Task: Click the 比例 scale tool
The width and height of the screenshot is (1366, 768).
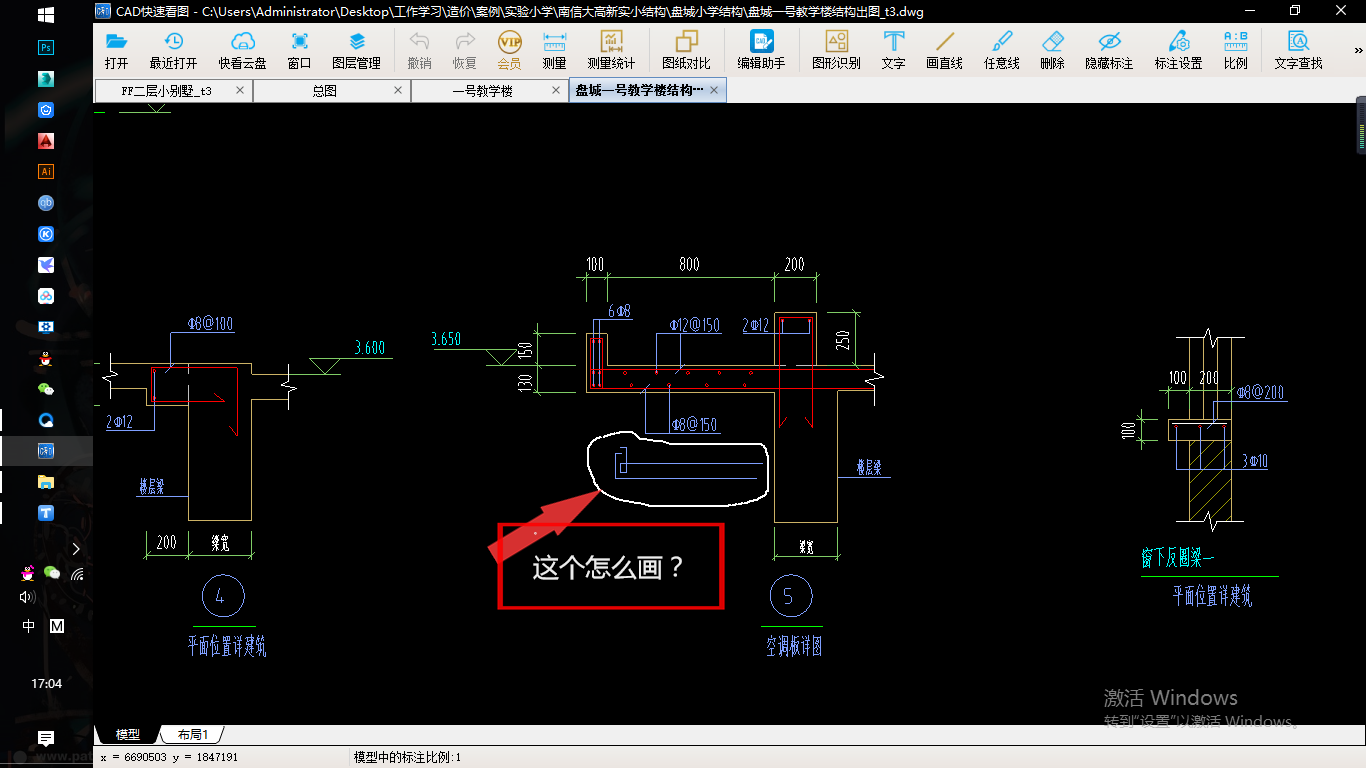Action: pos(1235,50)
